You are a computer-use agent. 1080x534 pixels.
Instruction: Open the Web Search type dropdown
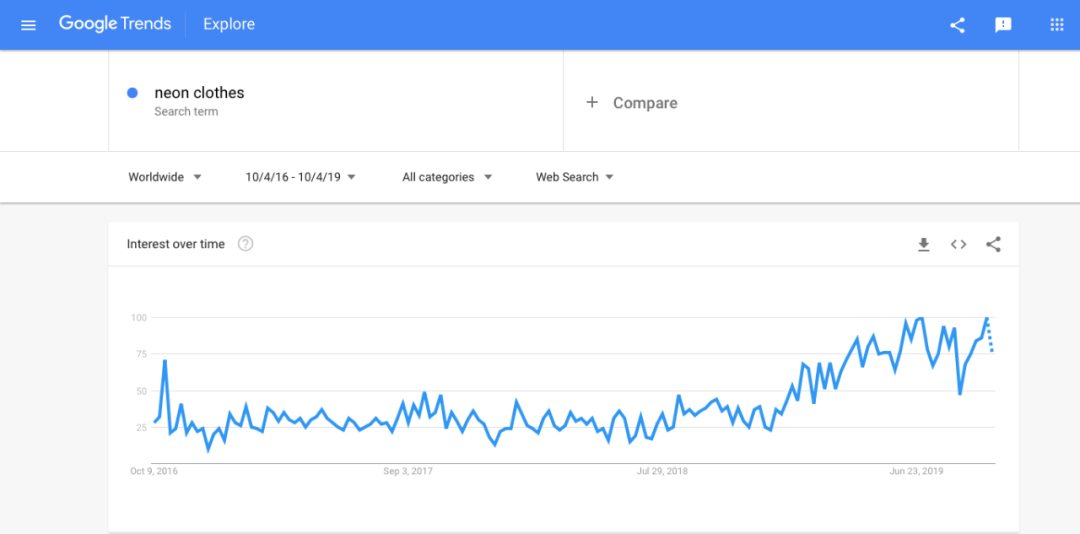pos(575,177)
